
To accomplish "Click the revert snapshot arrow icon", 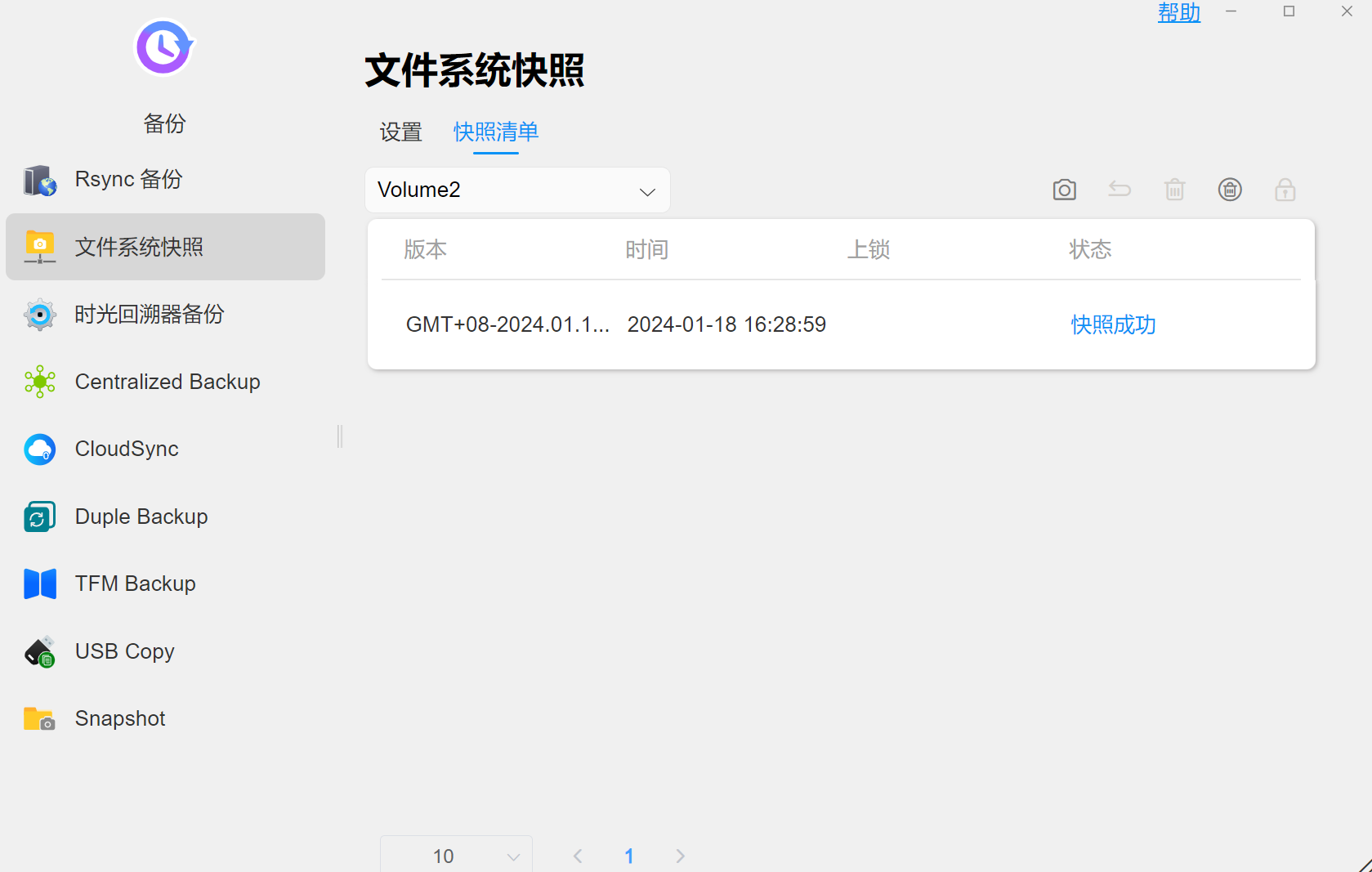I will [x=1119, y=190].
